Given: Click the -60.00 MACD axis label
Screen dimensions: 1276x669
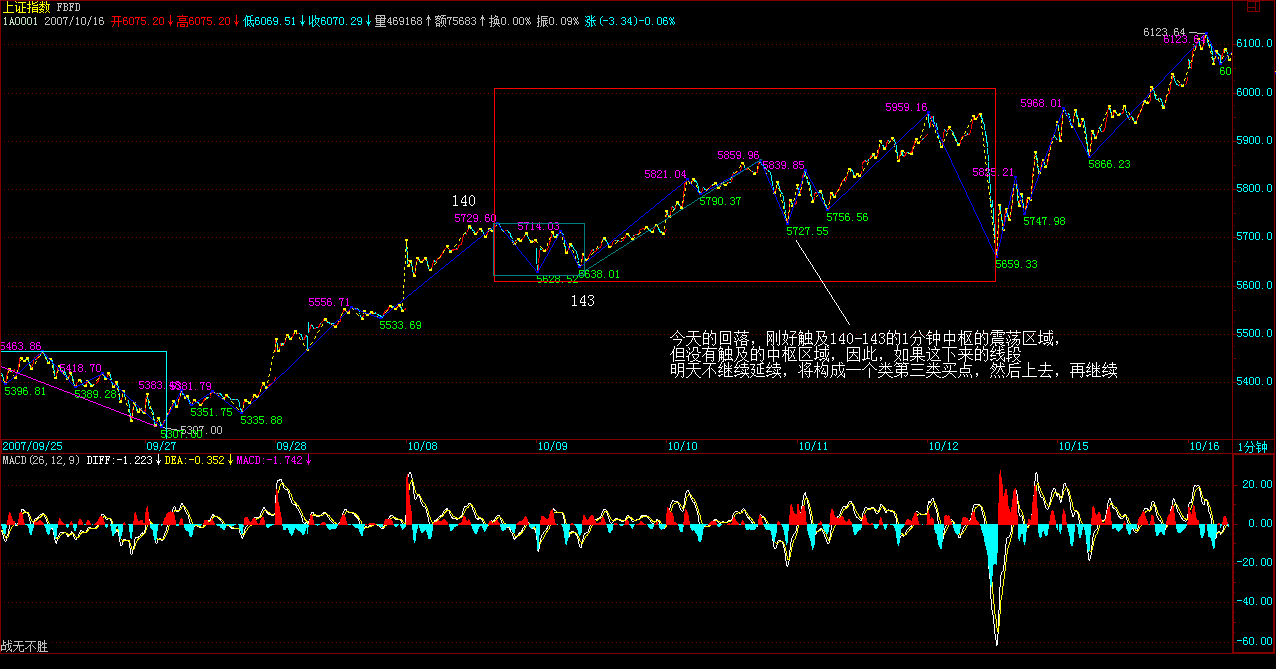Looking at the screenshot, I should coord(1254,641).
